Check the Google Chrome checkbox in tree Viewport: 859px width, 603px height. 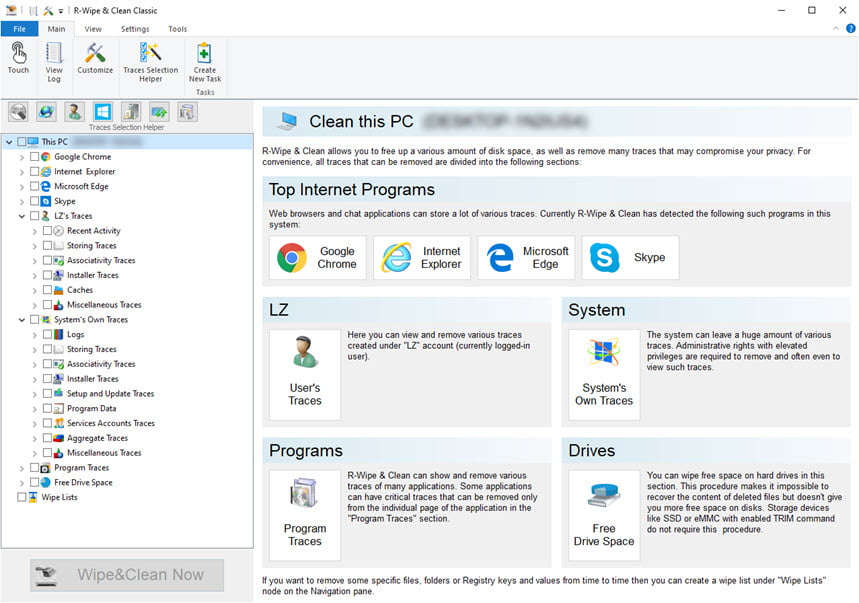click(x=35, y=157)
